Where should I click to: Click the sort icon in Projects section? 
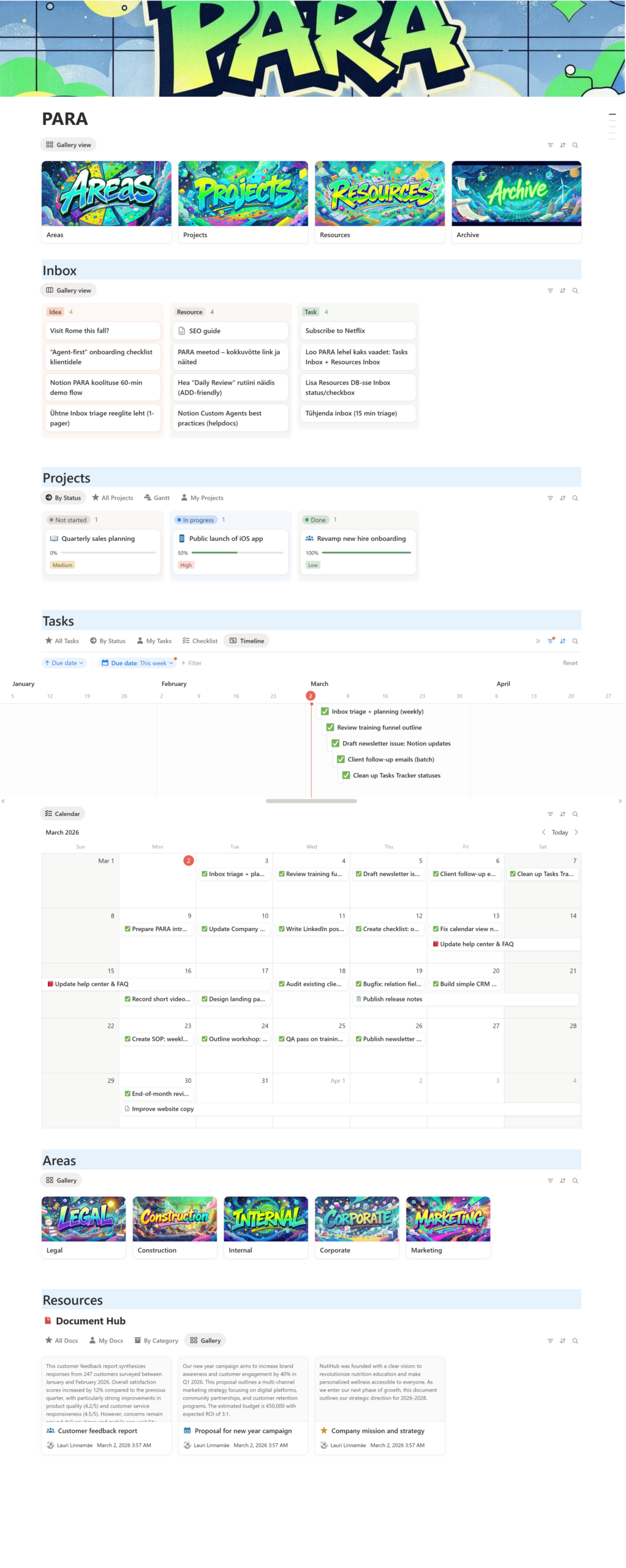click(x=562, y=498)
